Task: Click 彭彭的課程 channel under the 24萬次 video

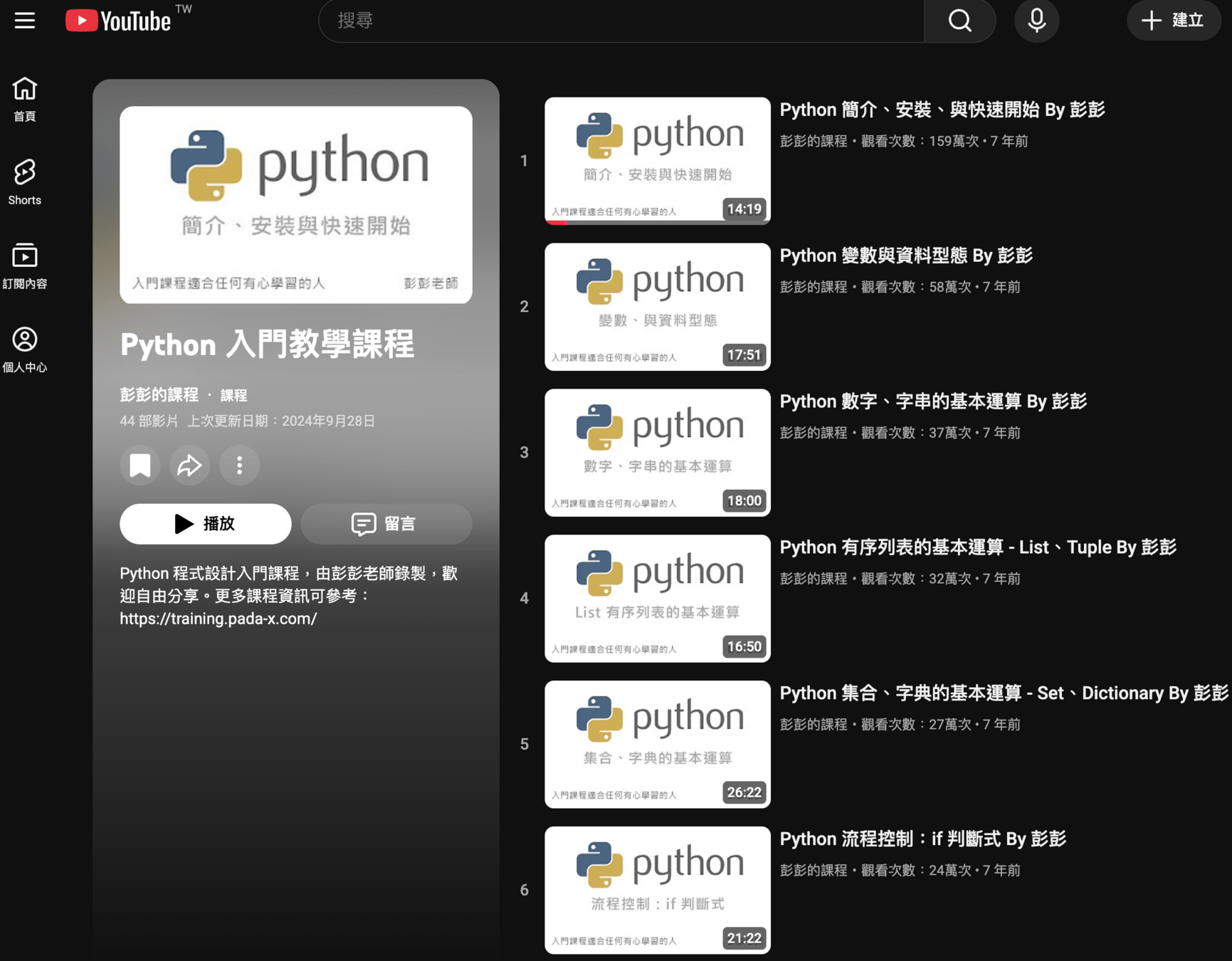Action: [x=814, y=871]
